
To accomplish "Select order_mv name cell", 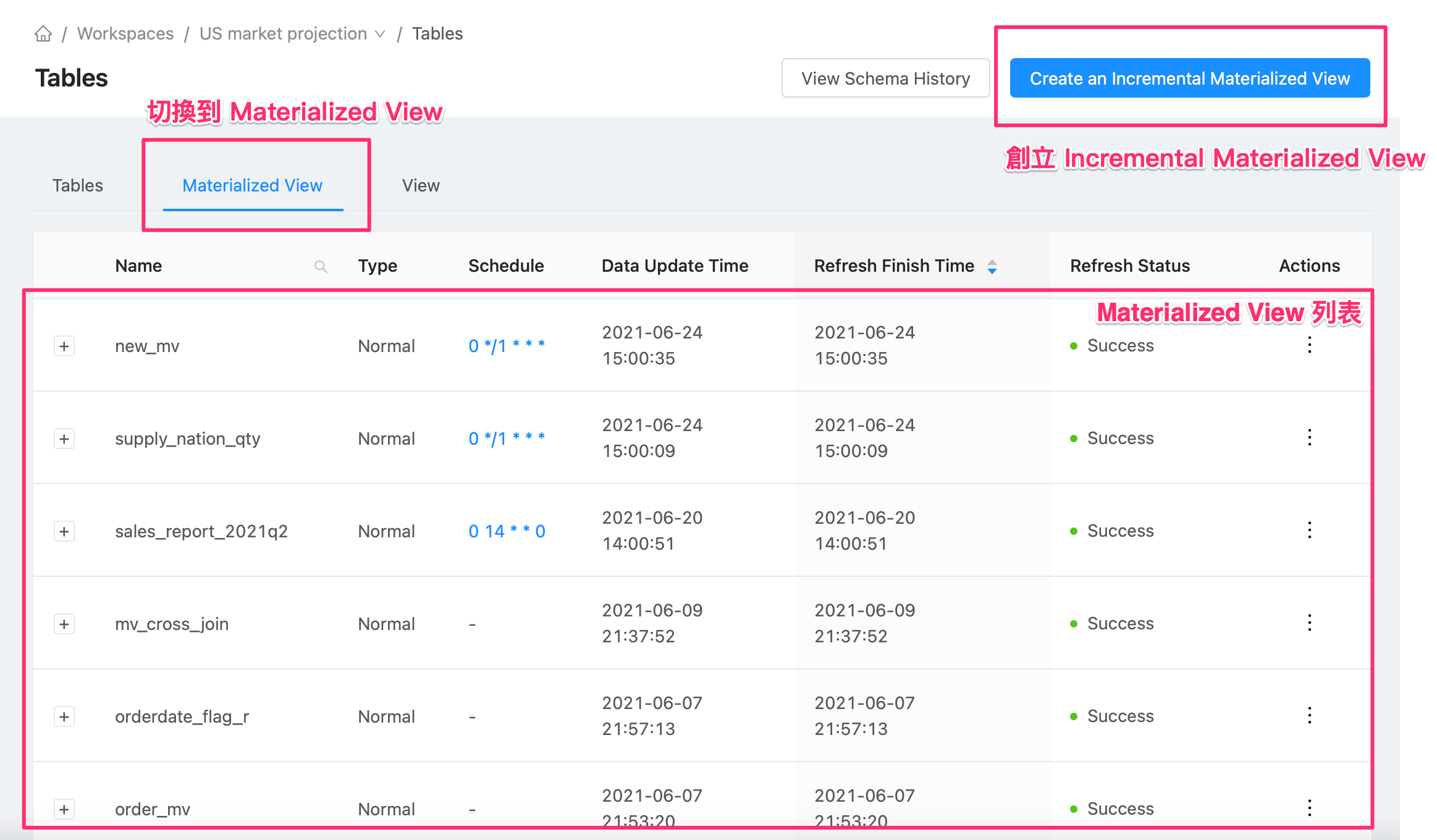I will [153, 809].
